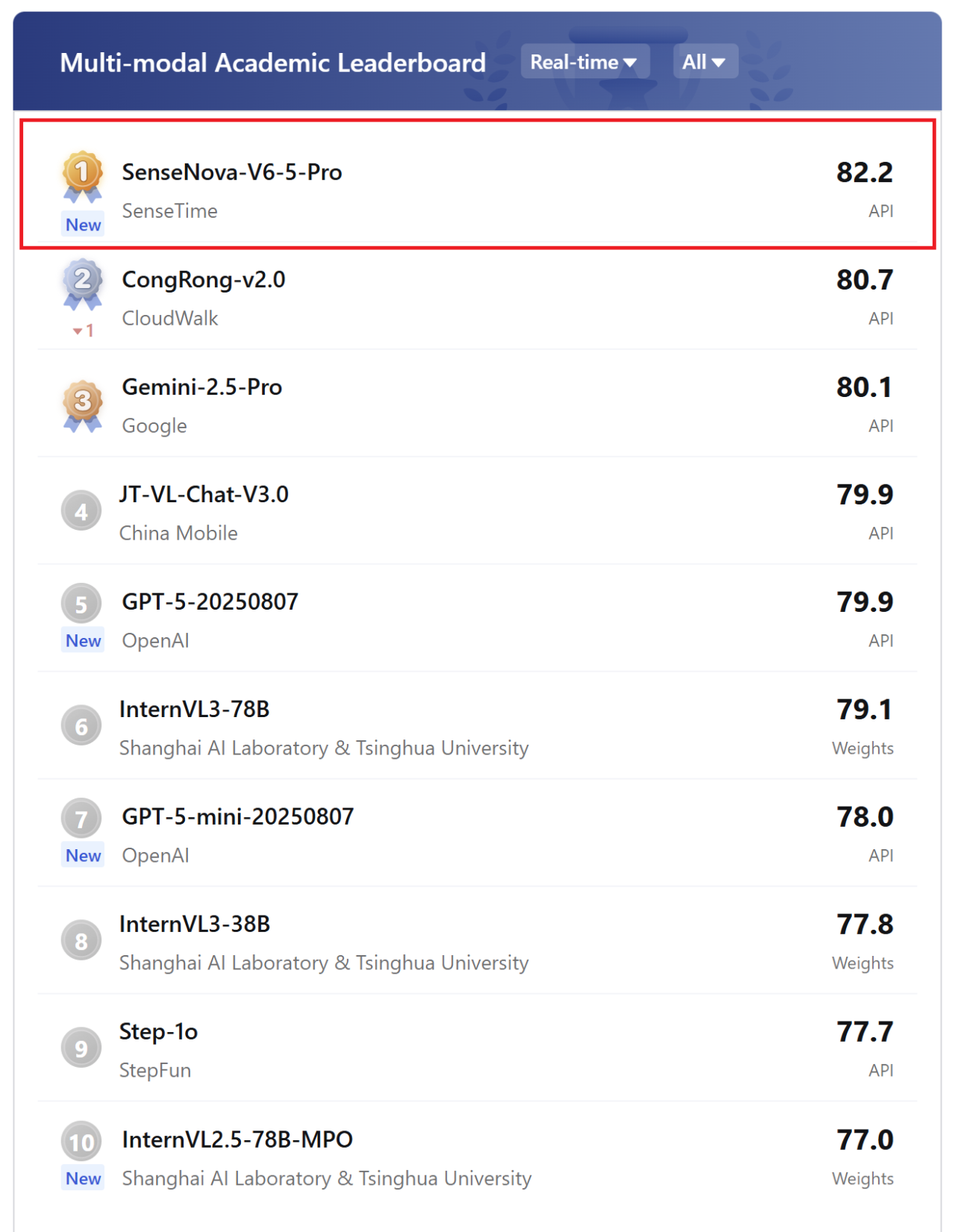Click the JT-VL-Chat-V3.0 model name
The width and height of the screenshot is (955, 1232).
coord(204,494)
